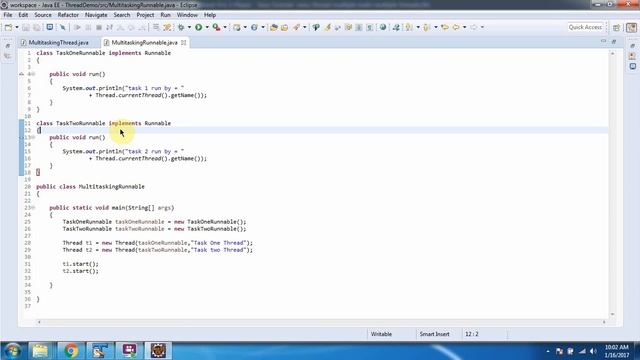Viewport: 640px width, 360px height.
Task: Click the volume speaker tray icon
Action: [593, 351]
